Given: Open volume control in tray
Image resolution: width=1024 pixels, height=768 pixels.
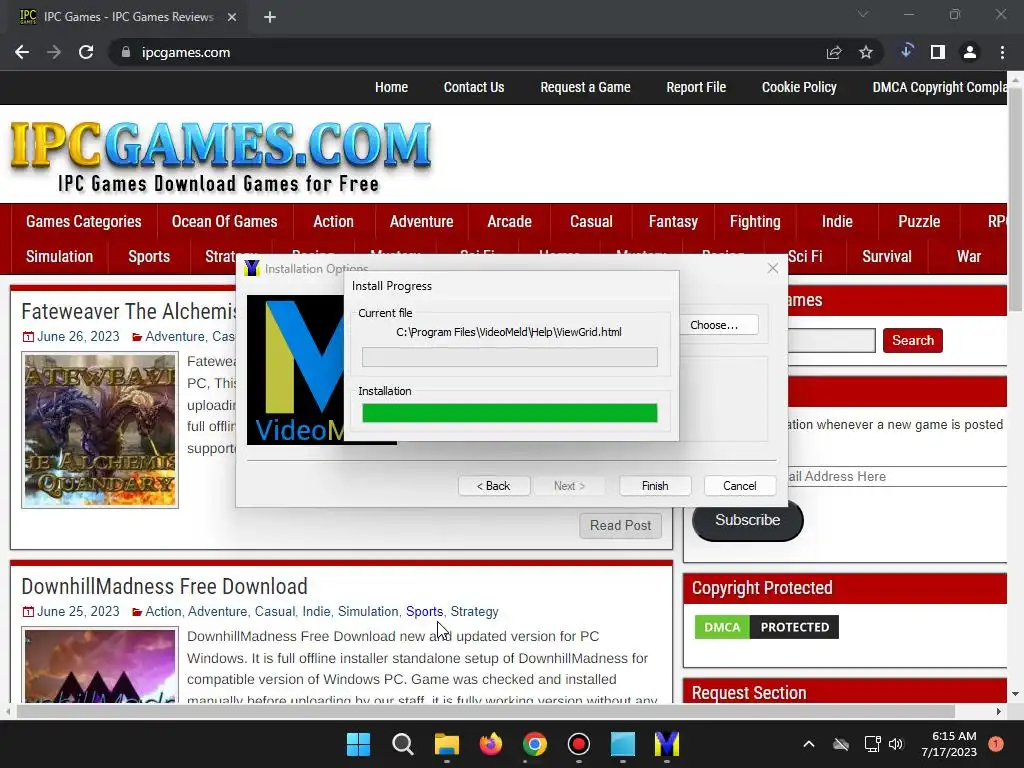Looking at the screenshot, I should (896, 744).
